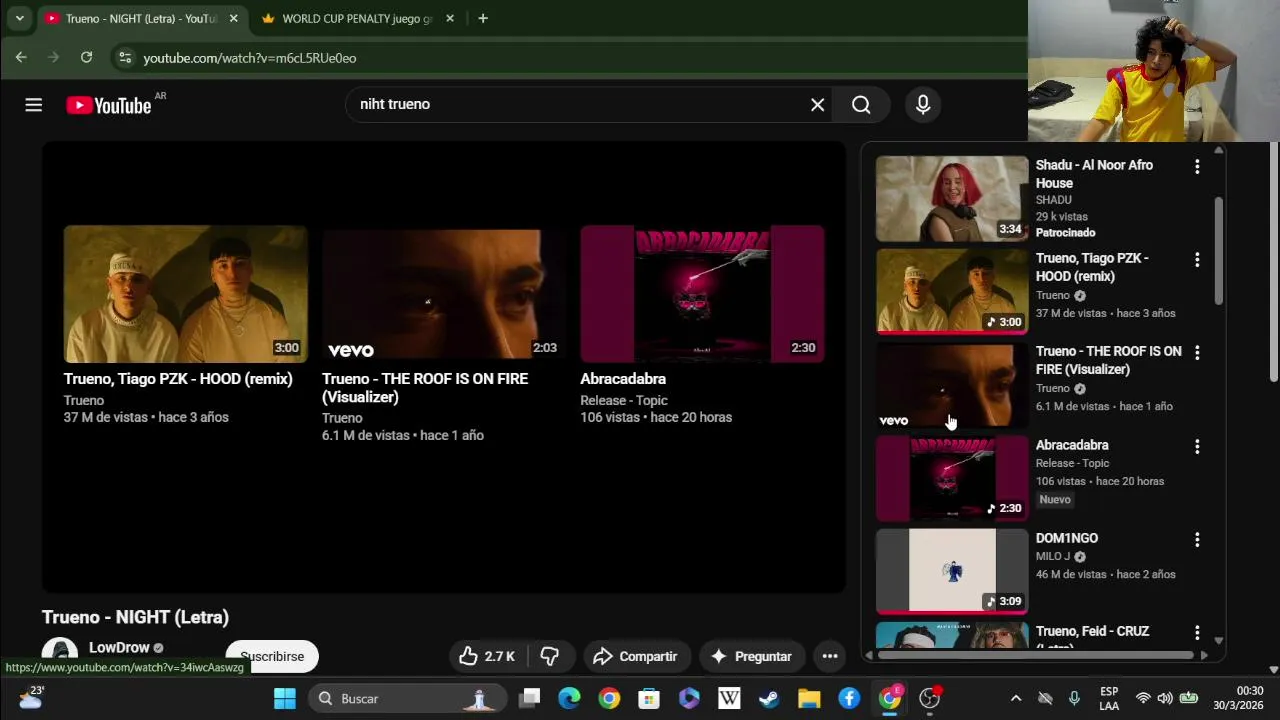Play THE ROOF IS ON FIRE end-screen thumbnail
Image resolution: width=1280 pixels, height=720 pixels.
pos(443,294)
